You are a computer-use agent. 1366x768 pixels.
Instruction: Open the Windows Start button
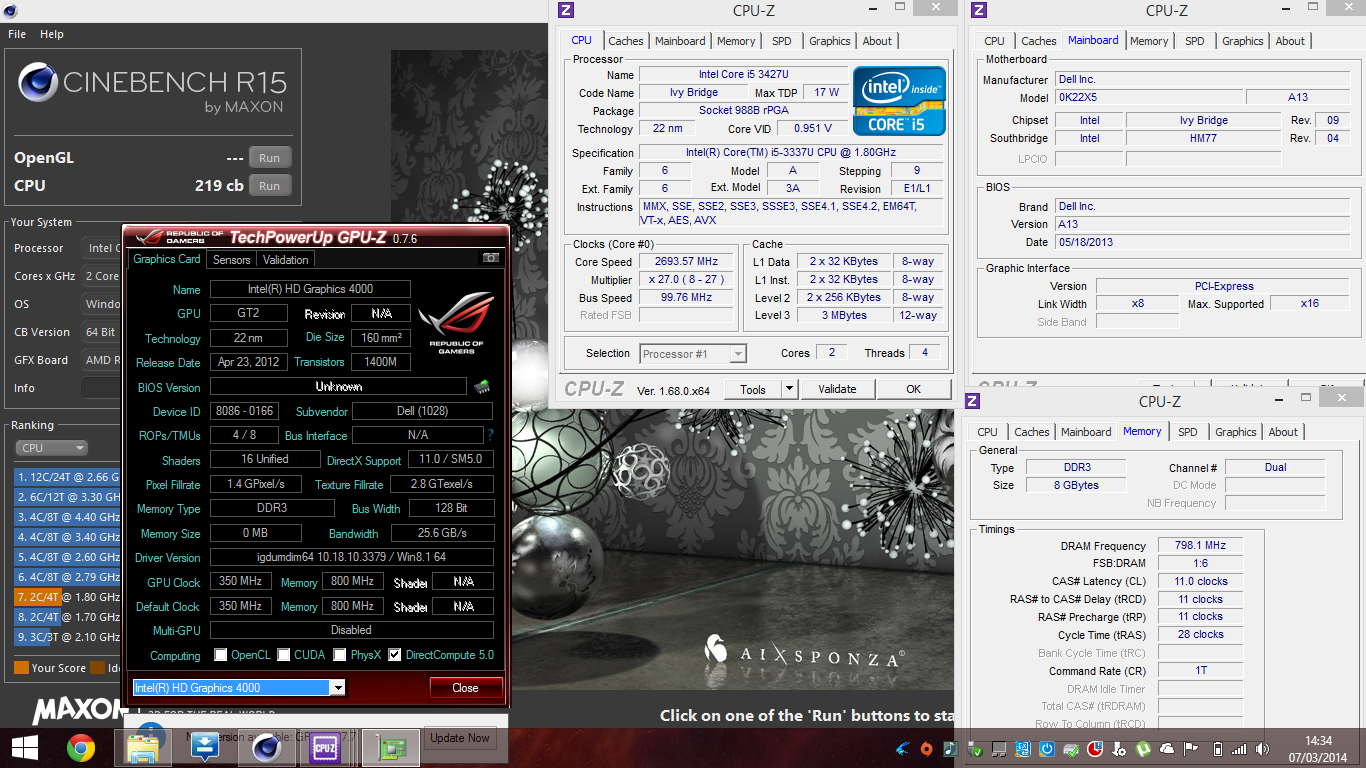click(x=24, y=747)
